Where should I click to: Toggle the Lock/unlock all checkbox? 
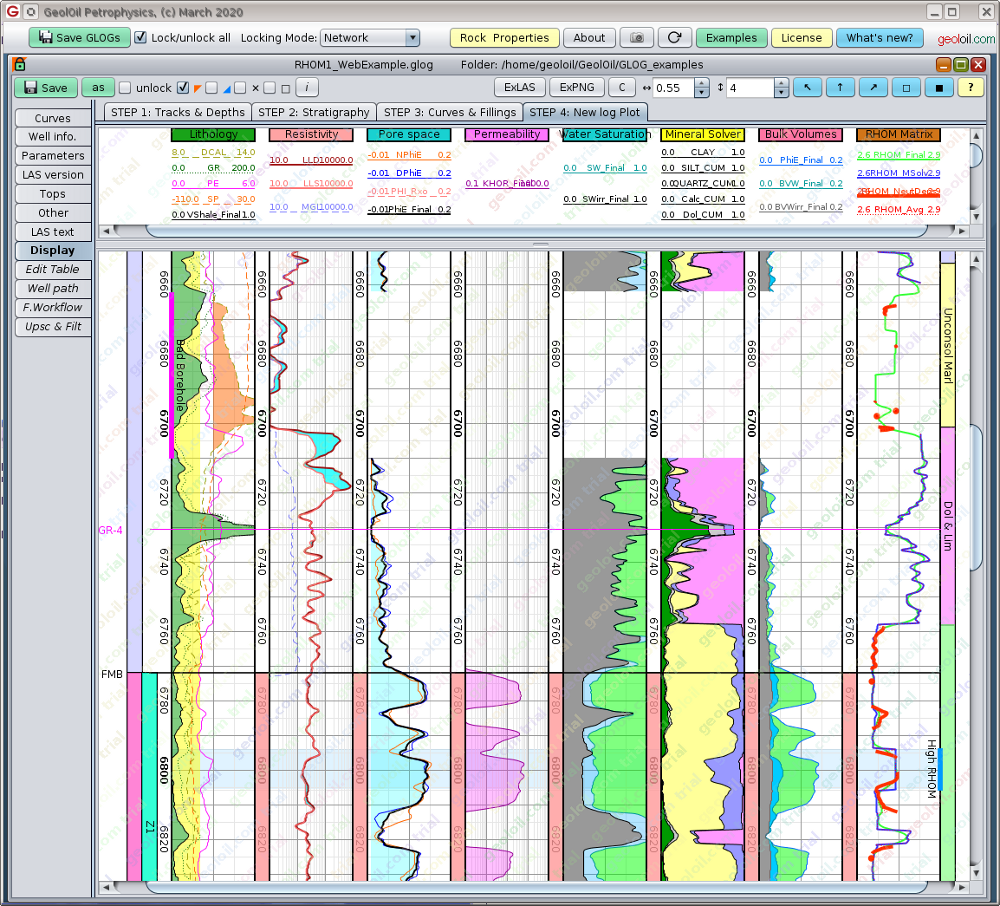pos(142,37)
